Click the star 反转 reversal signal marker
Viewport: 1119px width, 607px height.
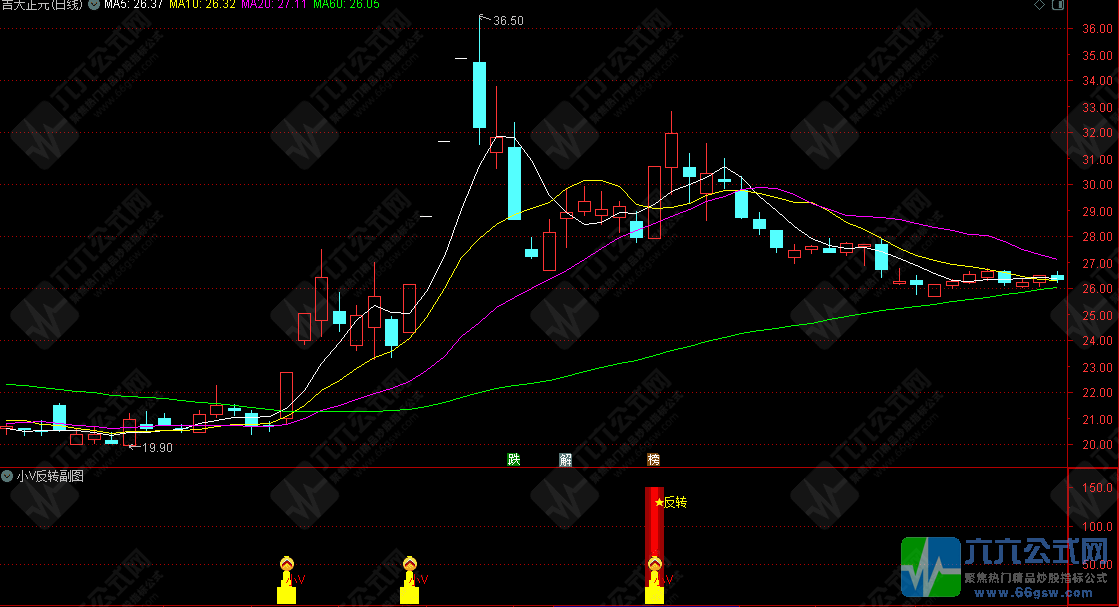click(x=670, y=502)
